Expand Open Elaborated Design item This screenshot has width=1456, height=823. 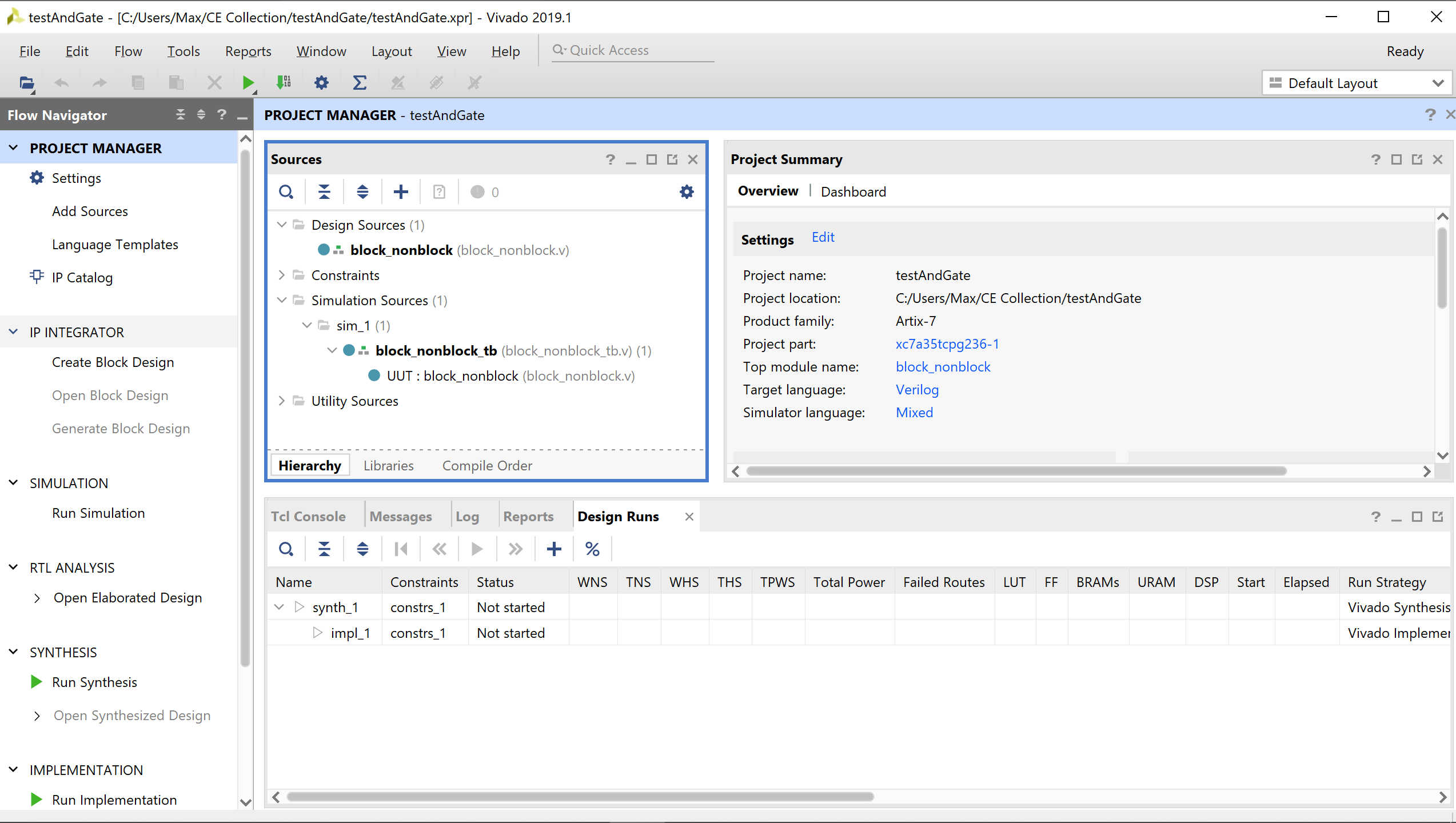click(37, 598)
